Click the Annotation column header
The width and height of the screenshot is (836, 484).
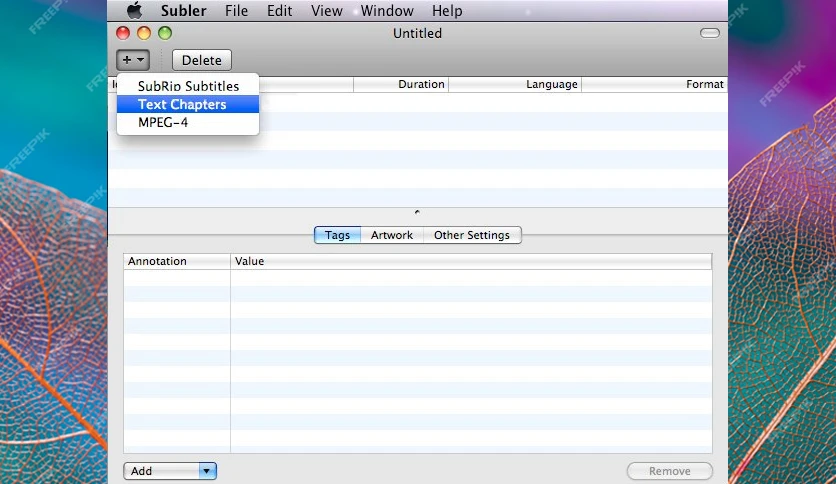(177, 261)
